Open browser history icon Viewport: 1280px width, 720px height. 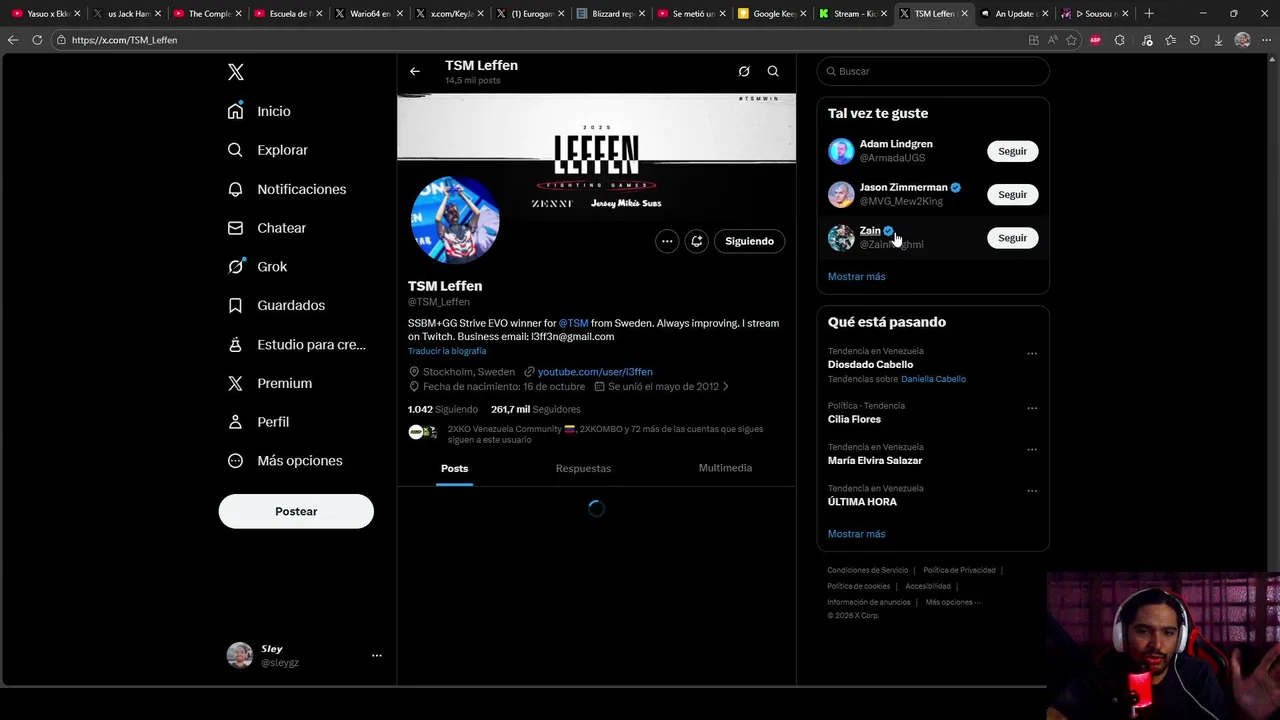pyautogui.click(x=1194, y=40)
